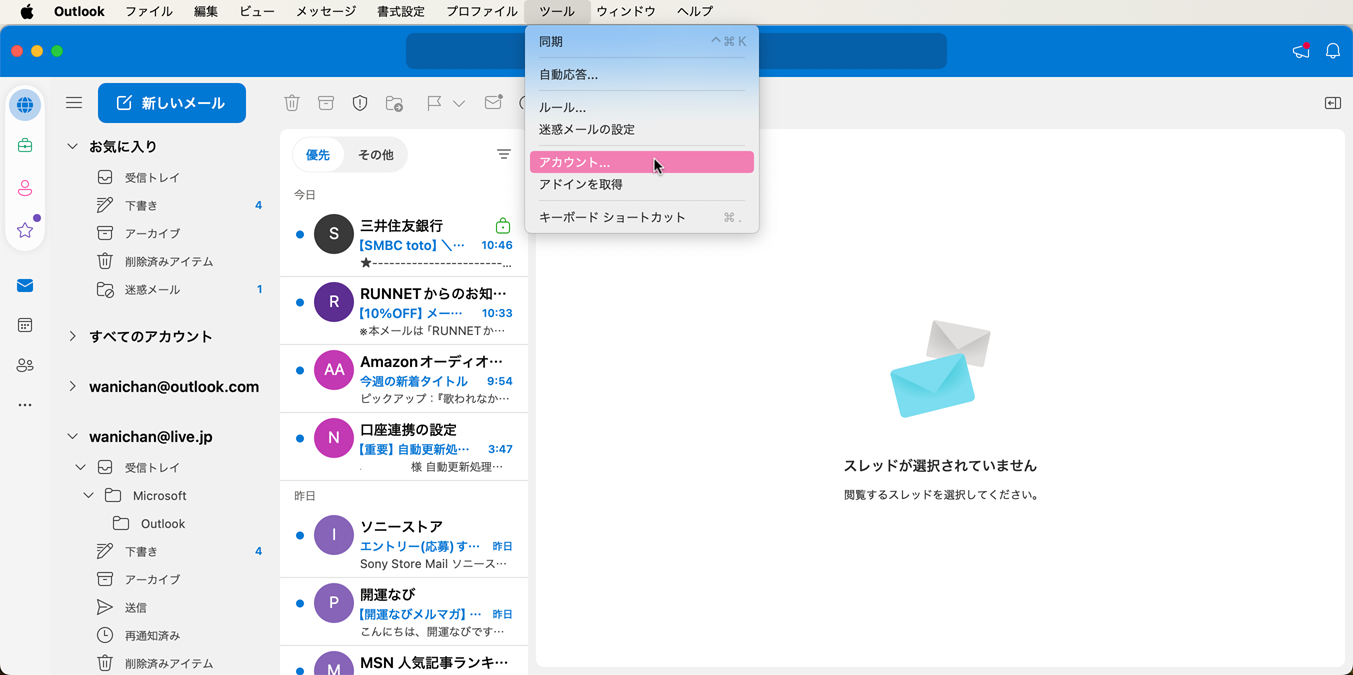Choose ルール... in the ツール menu
Image resolution: width=1353 pixels, height=675 pixels.
(x=641, y=107)
